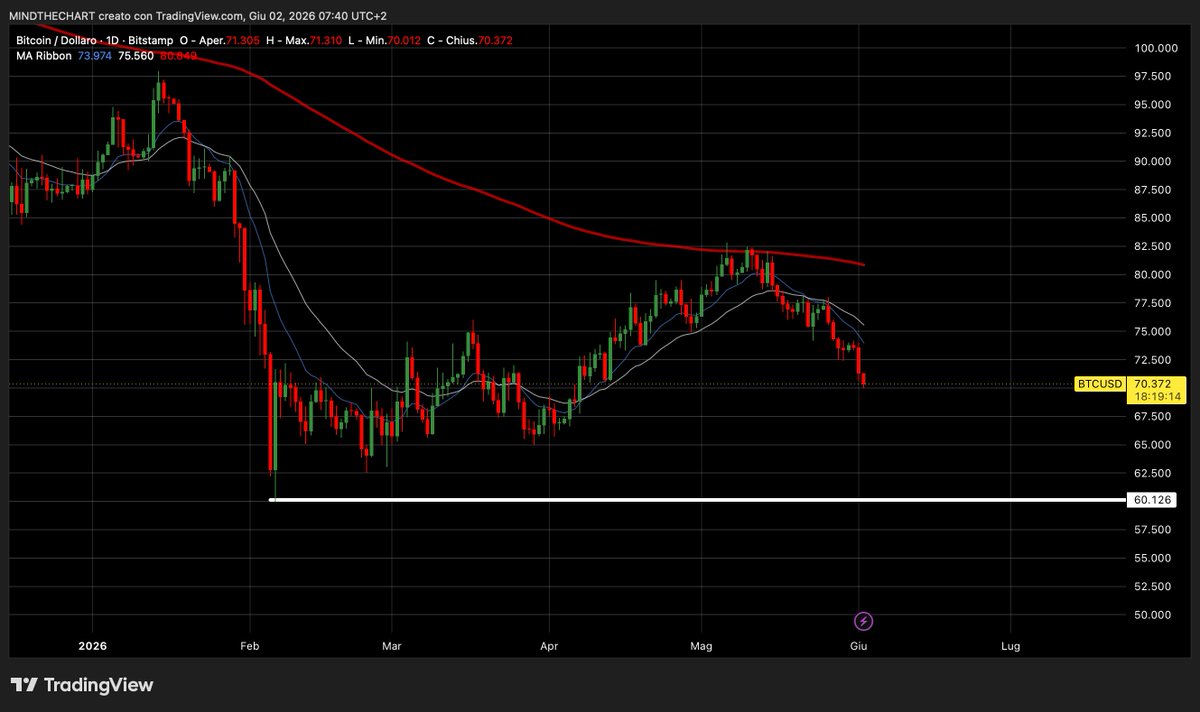Click the blue MA value 73.974

pos(95,55)
